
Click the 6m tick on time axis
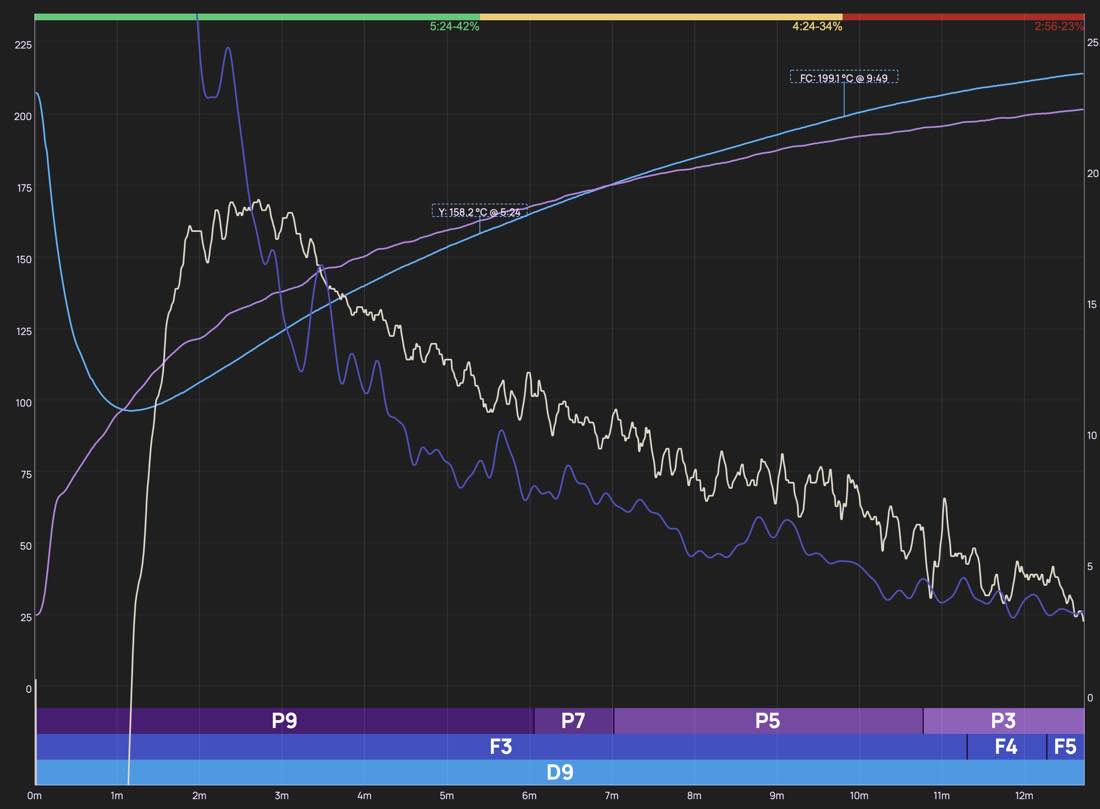click(x=529, y=796)
